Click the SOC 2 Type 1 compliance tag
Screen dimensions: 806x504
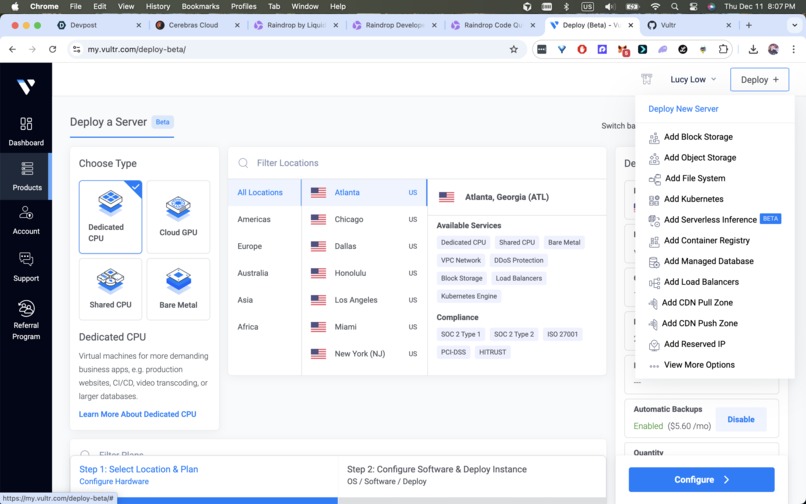[461, 334]
